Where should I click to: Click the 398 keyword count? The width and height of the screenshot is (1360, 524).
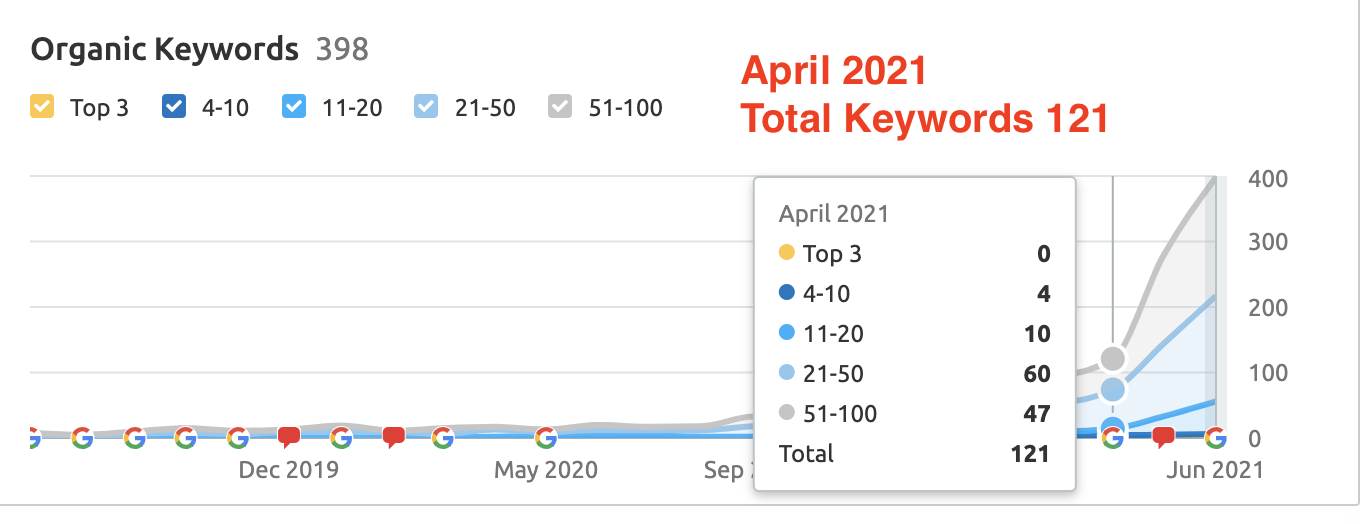[x=342, y=49]
